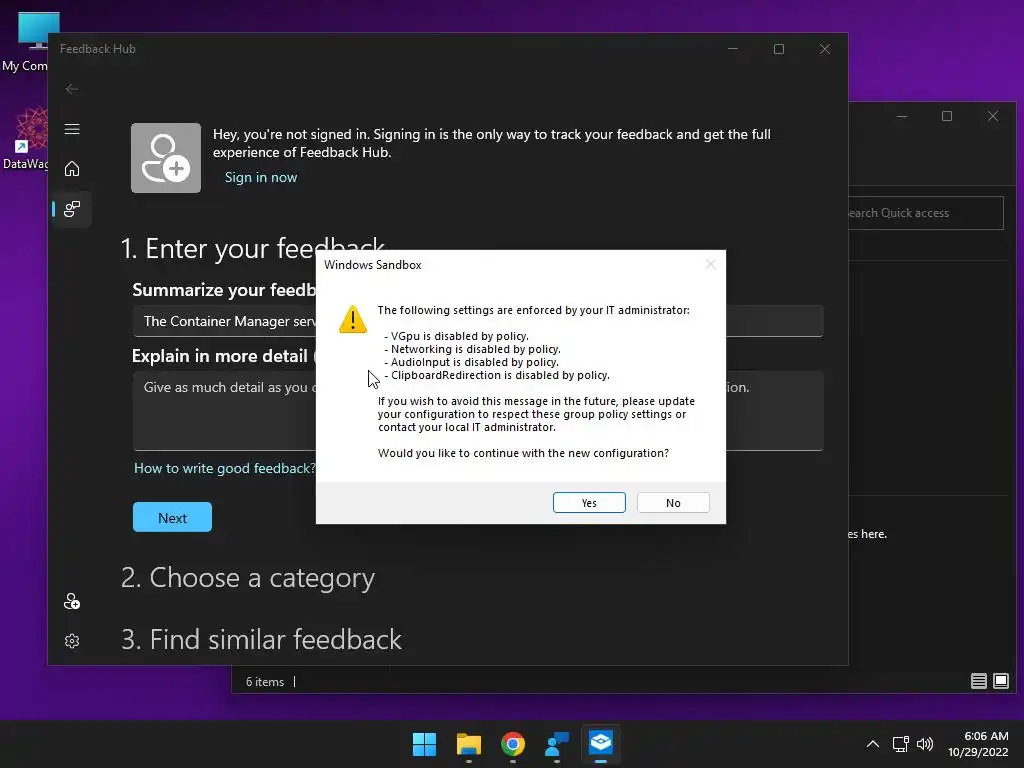Viewport: 1024px width, 768px height.
Task: Open Google Chrome from taskbar
Action: pyautogui.click(x=513, y=744)
